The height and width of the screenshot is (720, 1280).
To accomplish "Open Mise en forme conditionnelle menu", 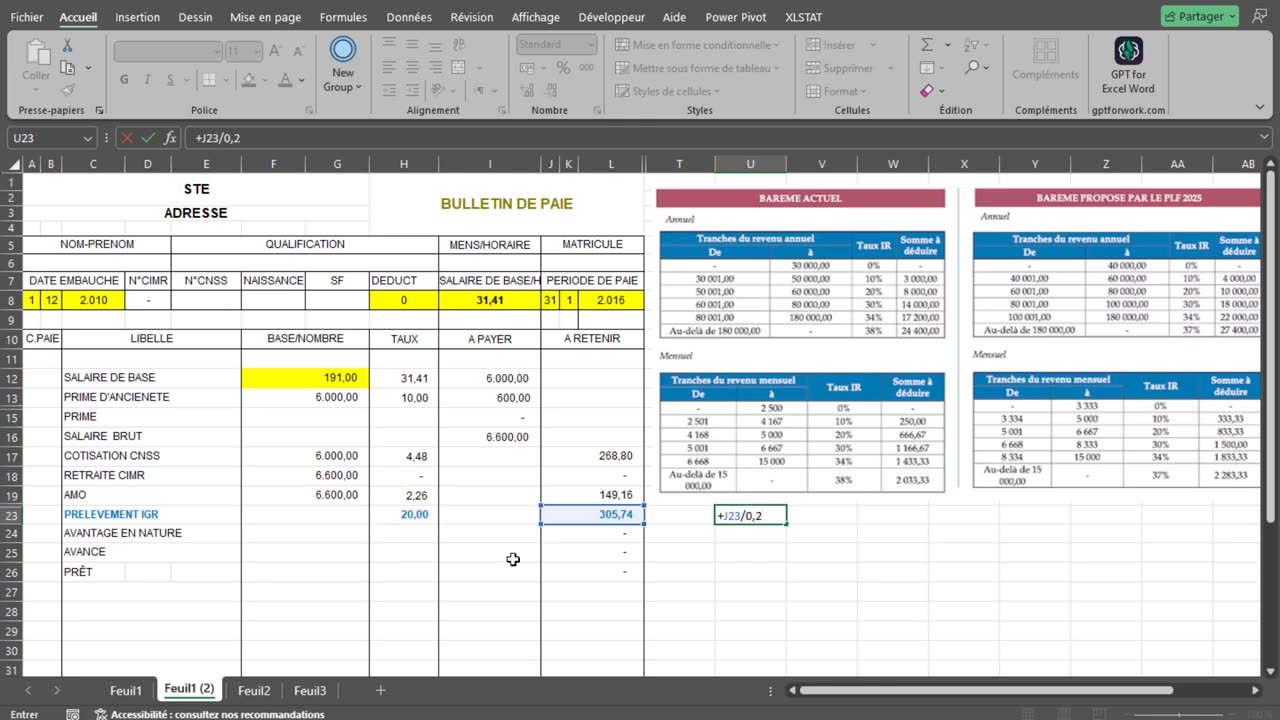I will pos(697,45).
